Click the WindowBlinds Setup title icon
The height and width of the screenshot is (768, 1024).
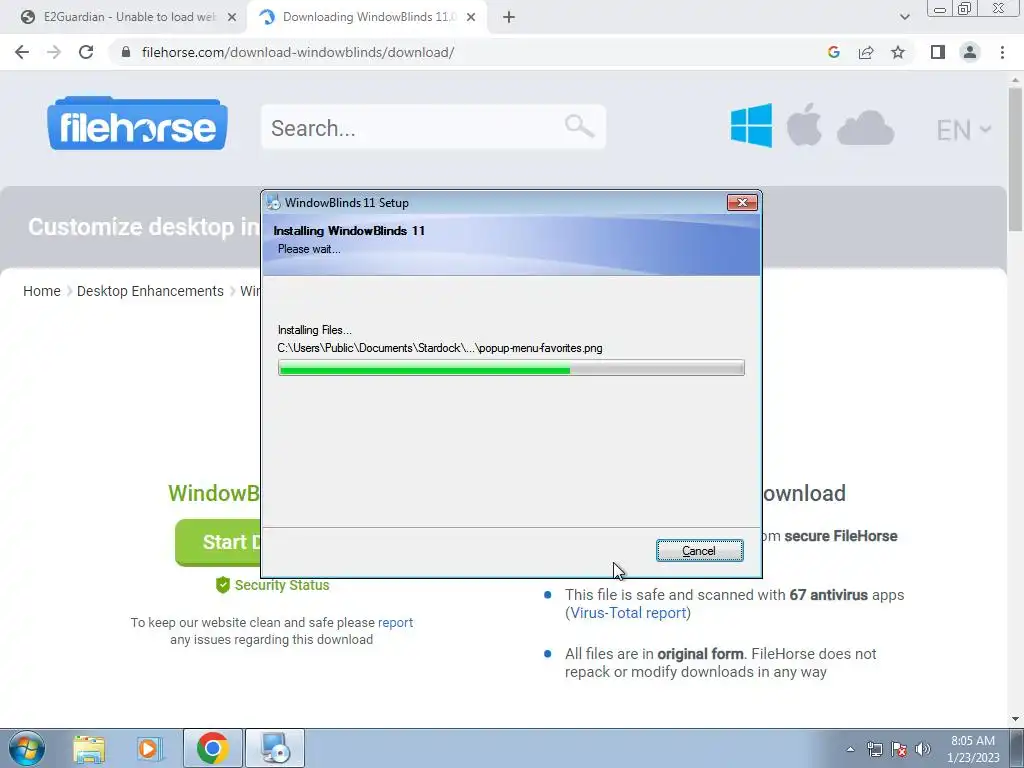(274, 202)
